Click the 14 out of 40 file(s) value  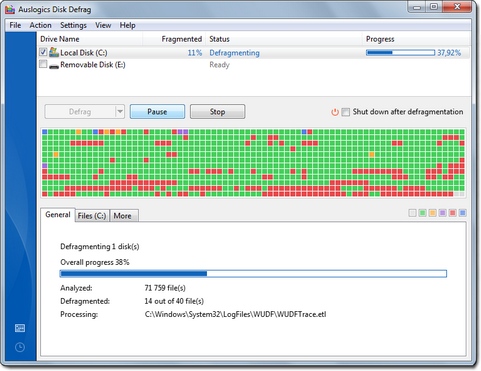tap(174, 301)
